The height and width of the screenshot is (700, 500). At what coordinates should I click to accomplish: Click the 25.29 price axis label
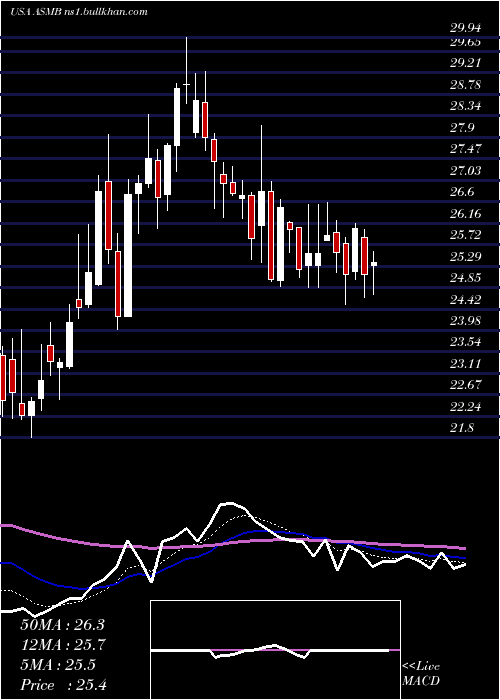click(466, 256)
